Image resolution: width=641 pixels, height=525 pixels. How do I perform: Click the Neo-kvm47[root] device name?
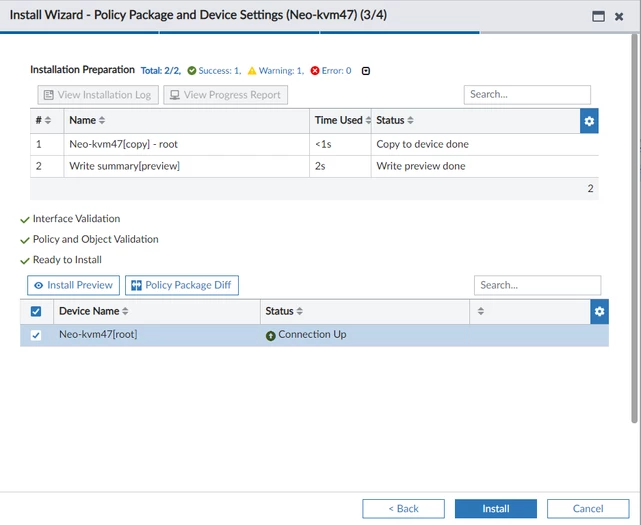98,334
